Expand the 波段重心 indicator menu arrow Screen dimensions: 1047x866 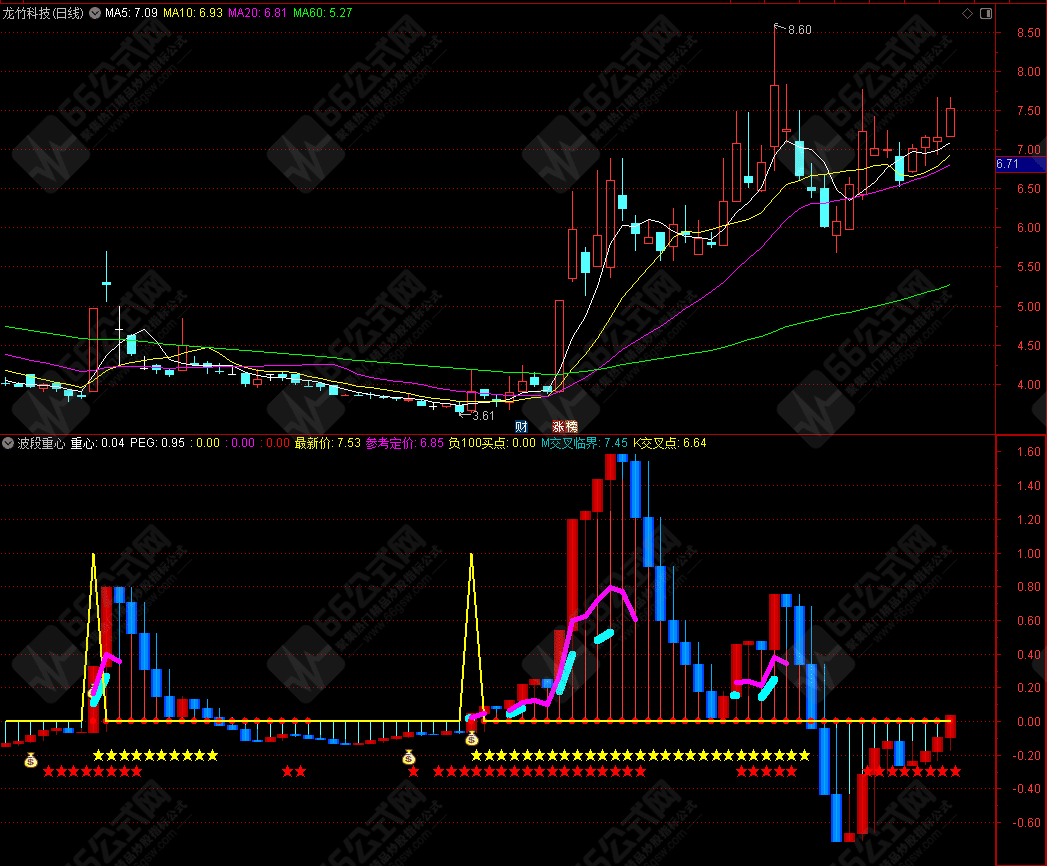click(x=8, y=443)
